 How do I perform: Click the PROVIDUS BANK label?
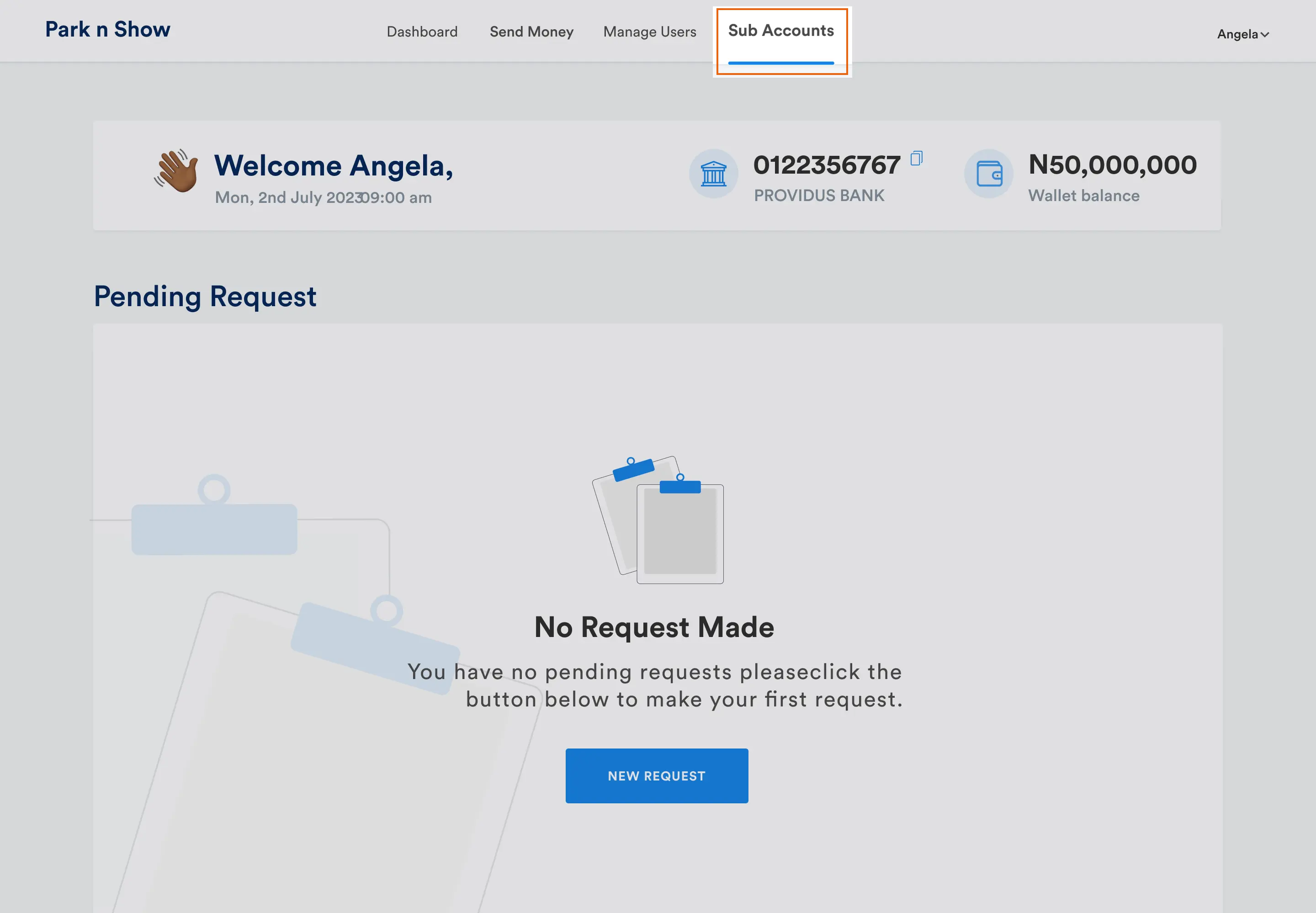click(819, 196)
